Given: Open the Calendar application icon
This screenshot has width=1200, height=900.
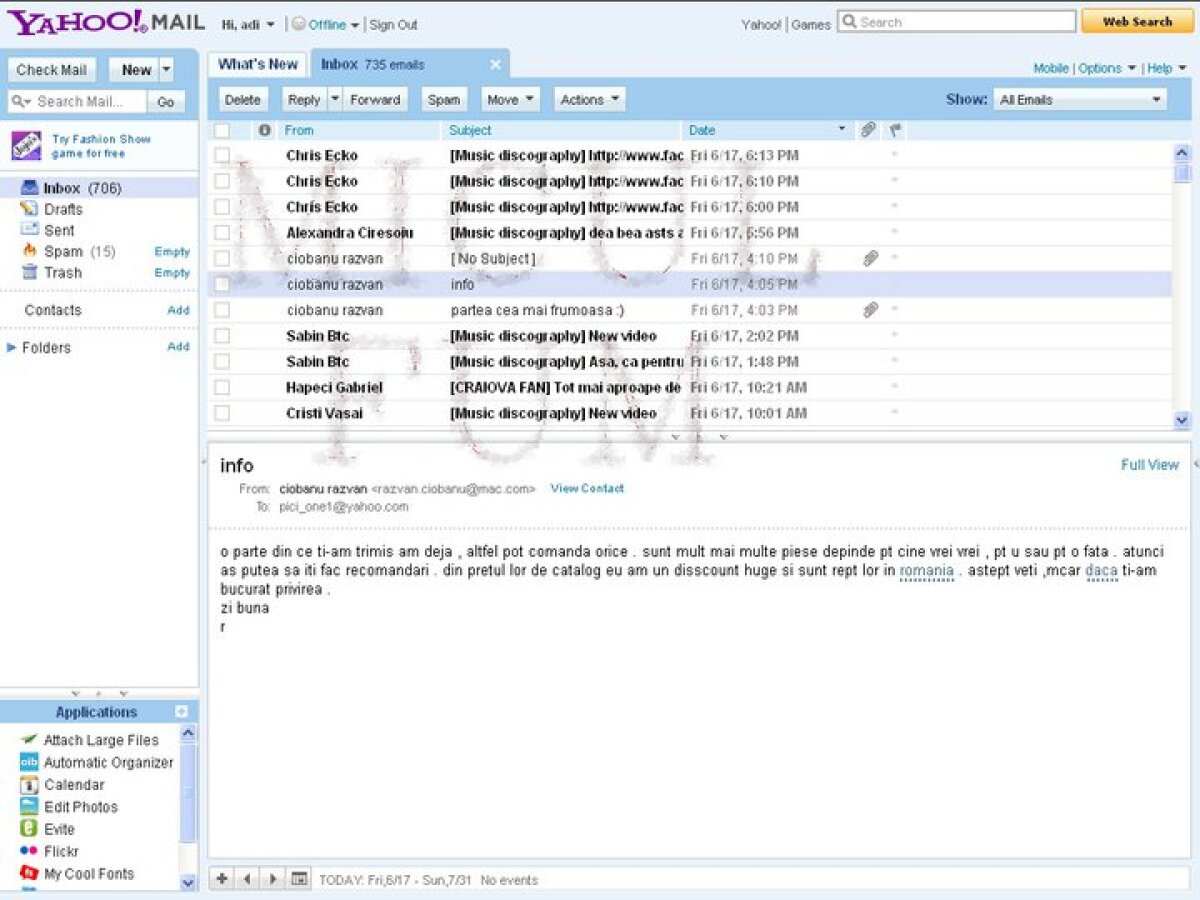Looking at the screenshot, I should 29,785.
